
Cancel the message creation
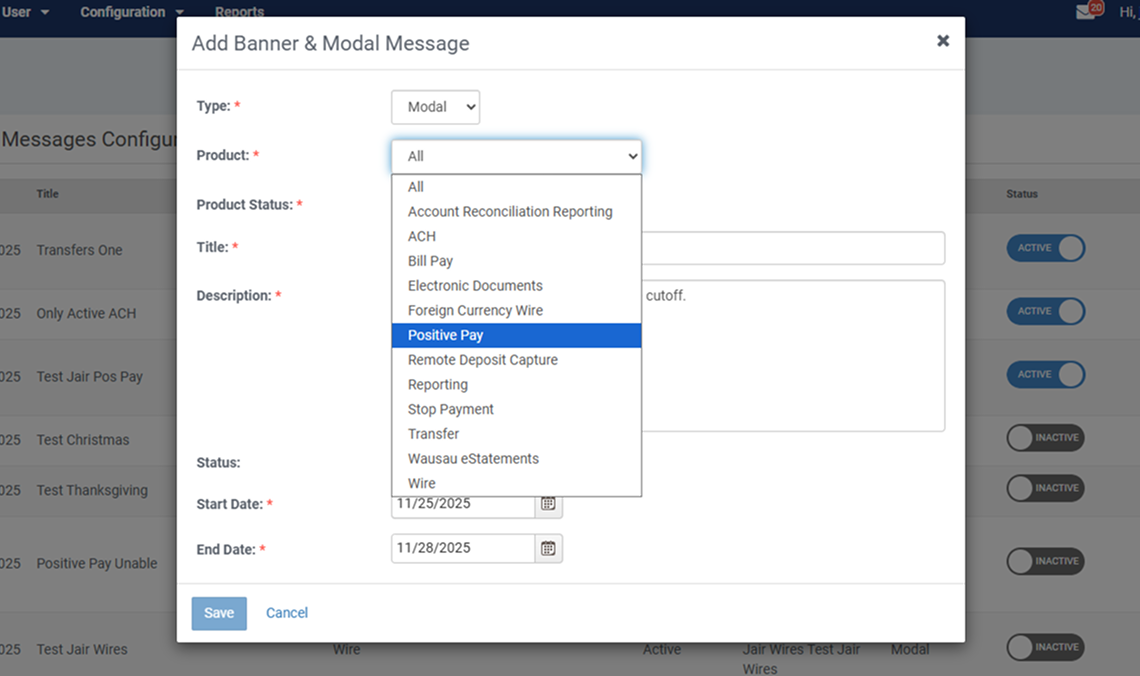click(287, 613)
